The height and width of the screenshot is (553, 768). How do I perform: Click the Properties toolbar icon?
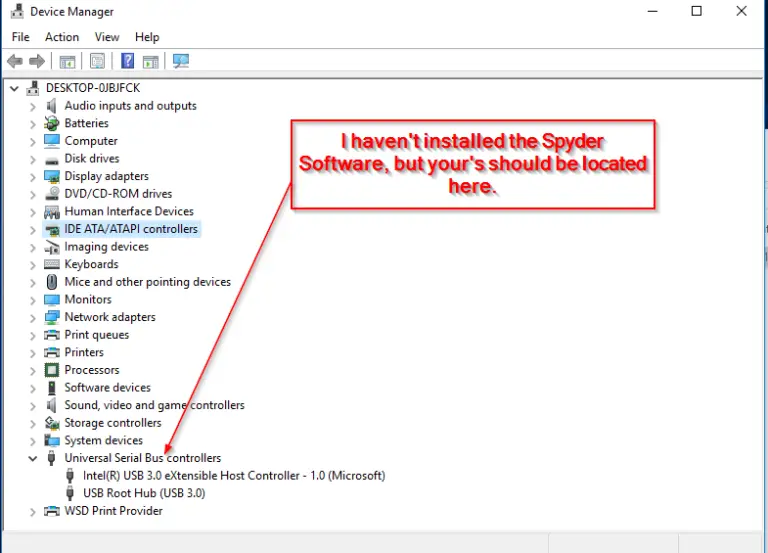click(x=97, y=61)
